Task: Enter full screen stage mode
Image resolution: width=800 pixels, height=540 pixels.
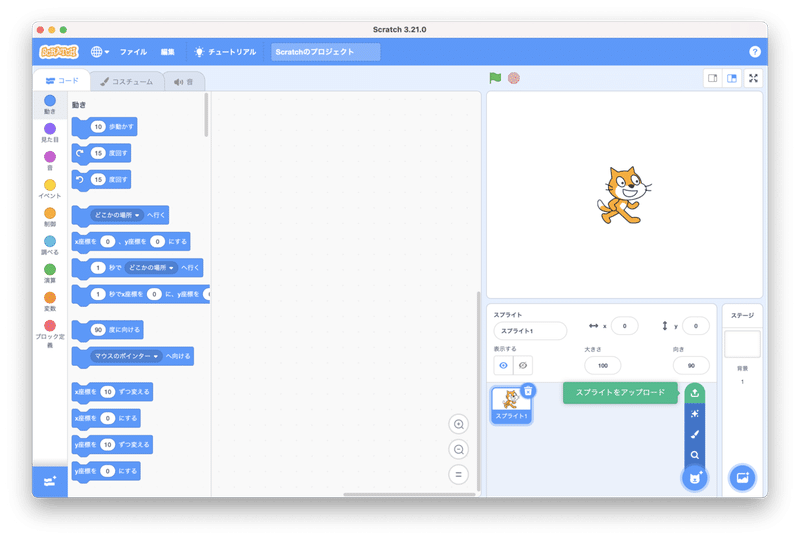Action: tap(753, 78)
